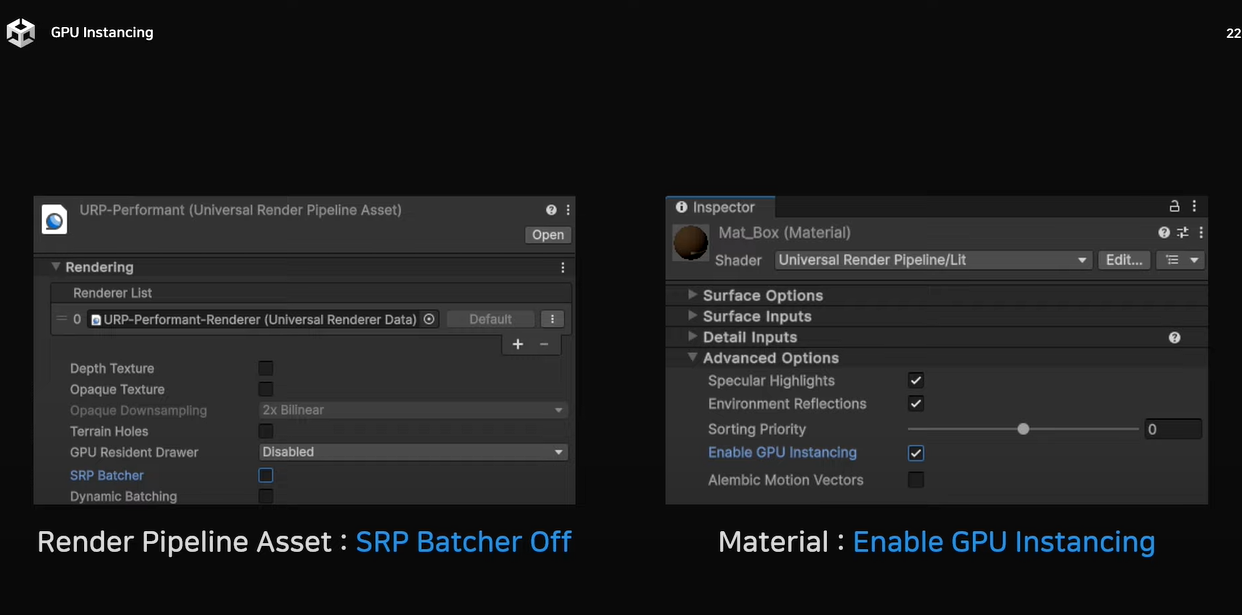The height and width of the screenshot is (615, 1242).
Task: Open the Renderer List item kebab menu
Action: pos(551,319)
